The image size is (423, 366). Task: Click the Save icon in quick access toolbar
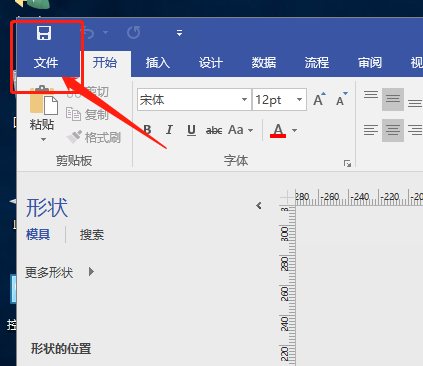coord(44,33)
